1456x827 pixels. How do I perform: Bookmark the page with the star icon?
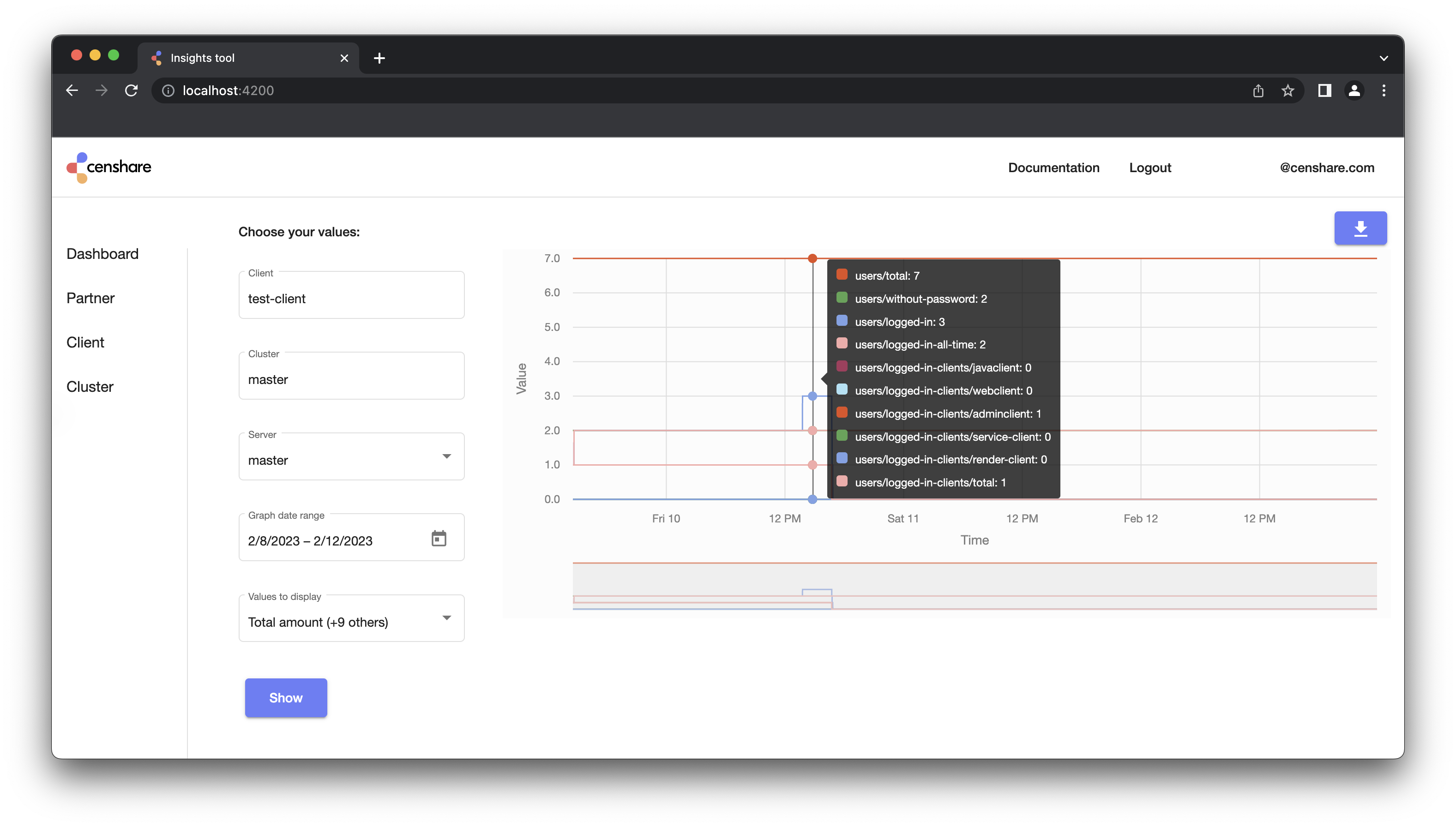pyautogui.click(x=1288, y=90)
